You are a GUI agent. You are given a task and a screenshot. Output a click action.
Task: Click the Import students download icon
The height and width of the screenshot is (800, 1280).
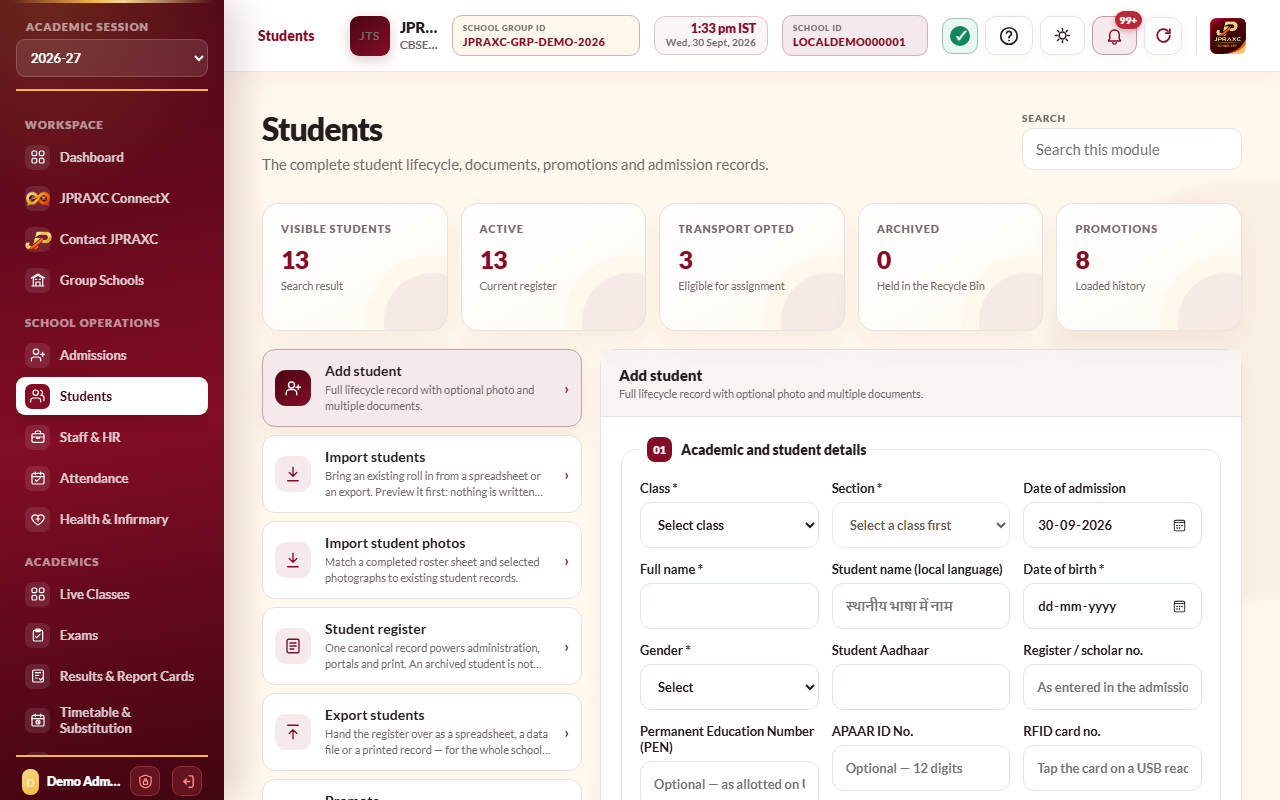(x=293, y=474)
